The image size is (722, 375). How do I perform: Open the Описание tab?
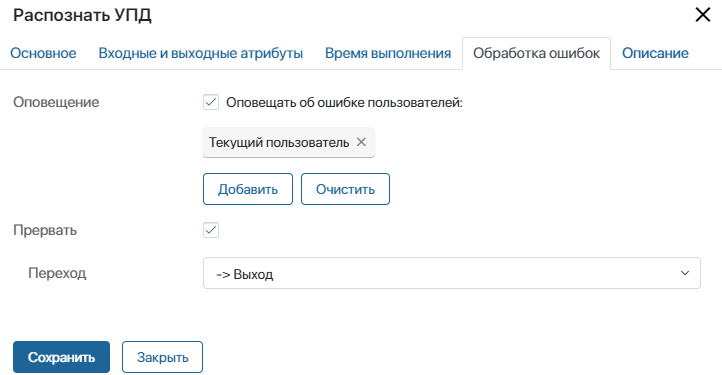click(x=655, y=53)
